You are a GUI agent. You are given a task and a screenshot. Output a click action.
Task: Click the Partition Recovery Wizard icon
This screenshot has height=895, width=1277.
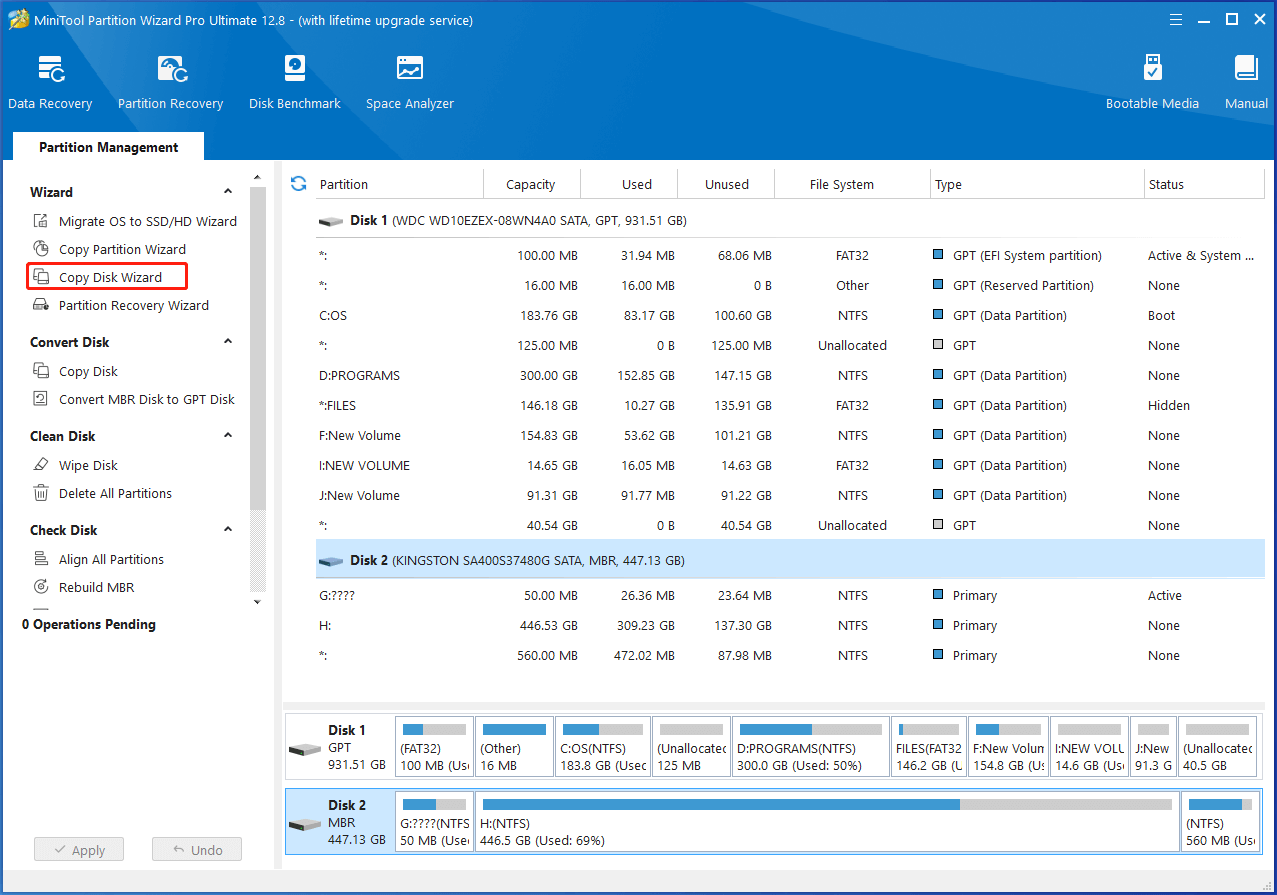click(41, 305)
